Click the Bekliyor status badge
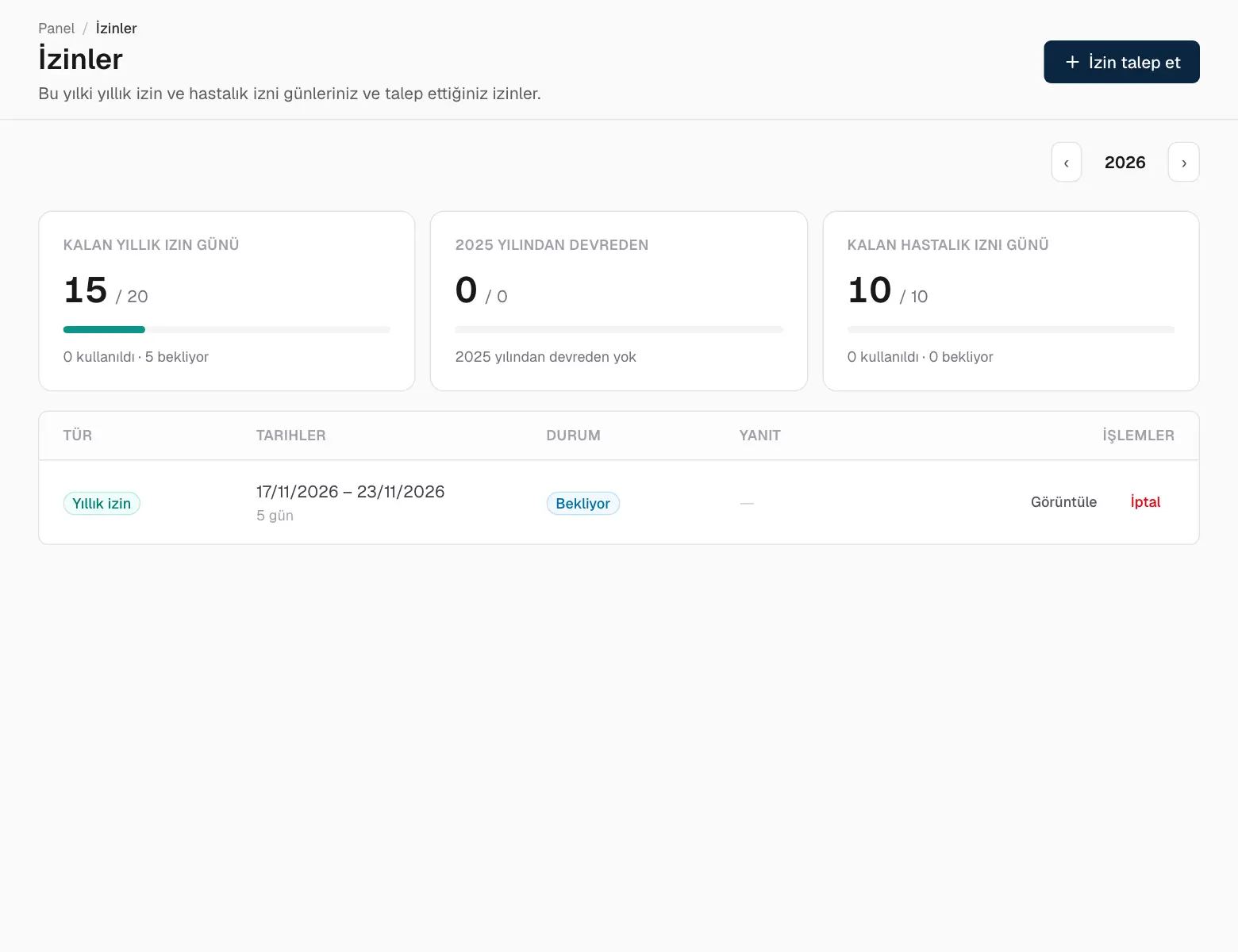This screenshot has width=1238, height=952. 582,504
